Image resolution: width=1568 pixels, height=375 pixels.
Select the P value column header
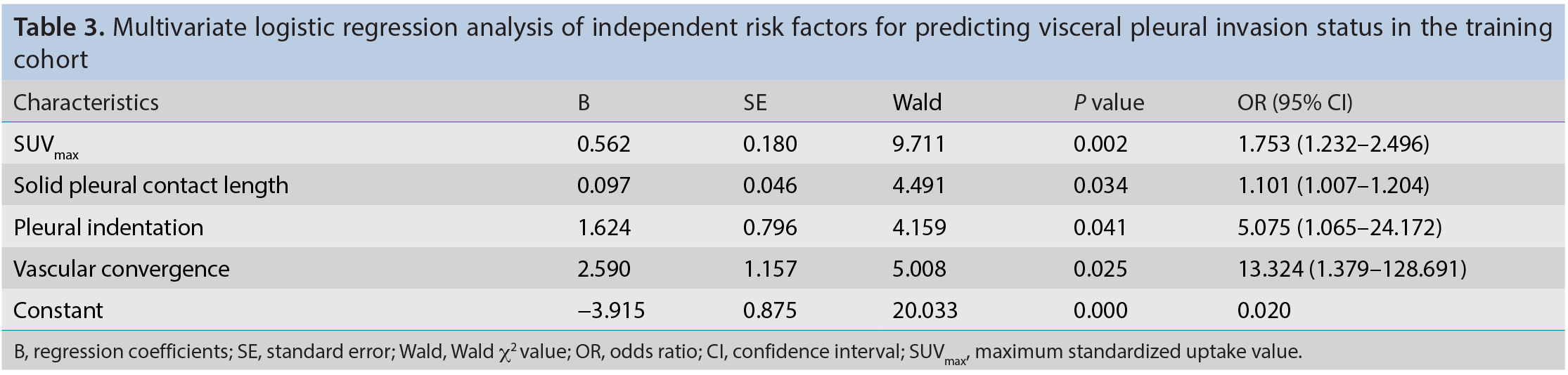[x=1109, y=103]
